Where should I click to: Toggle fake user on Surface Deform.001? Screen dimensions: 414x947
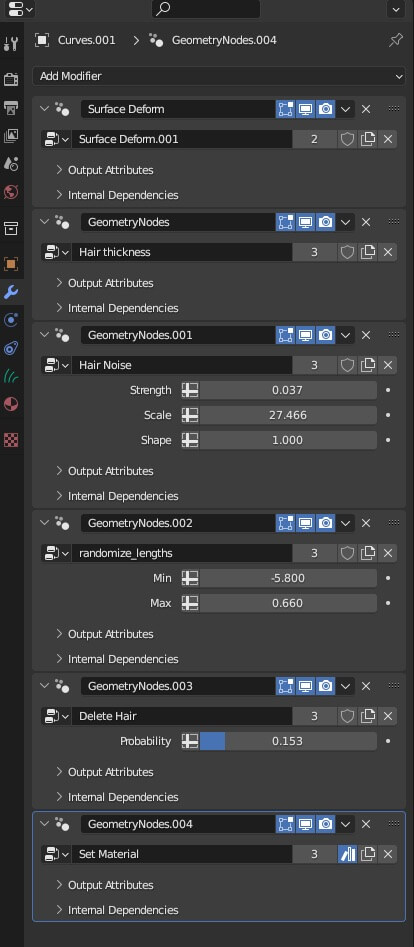(347, 139)
